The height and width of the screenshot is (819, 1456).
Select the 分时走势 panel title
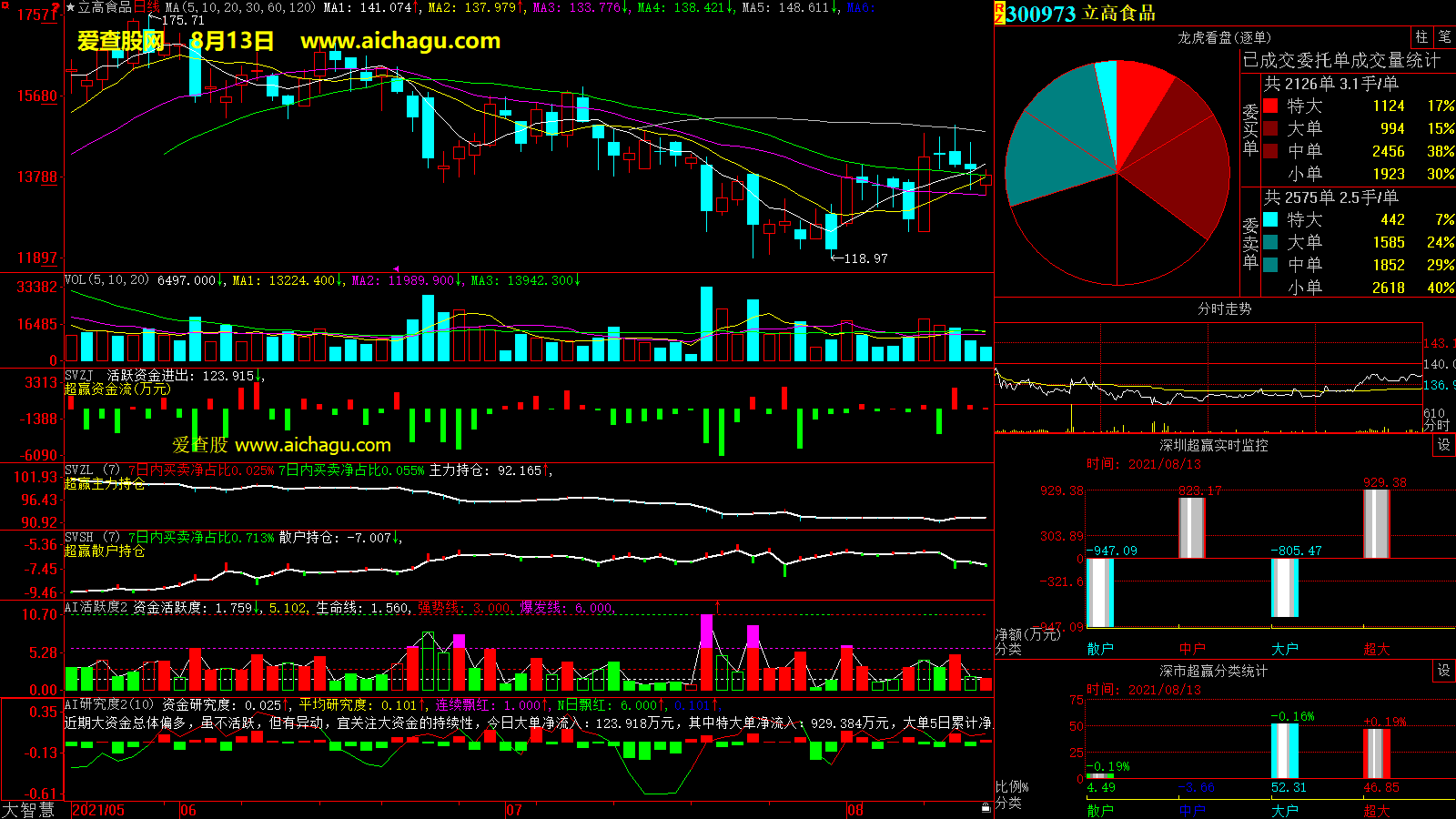tap(1224, 309)
